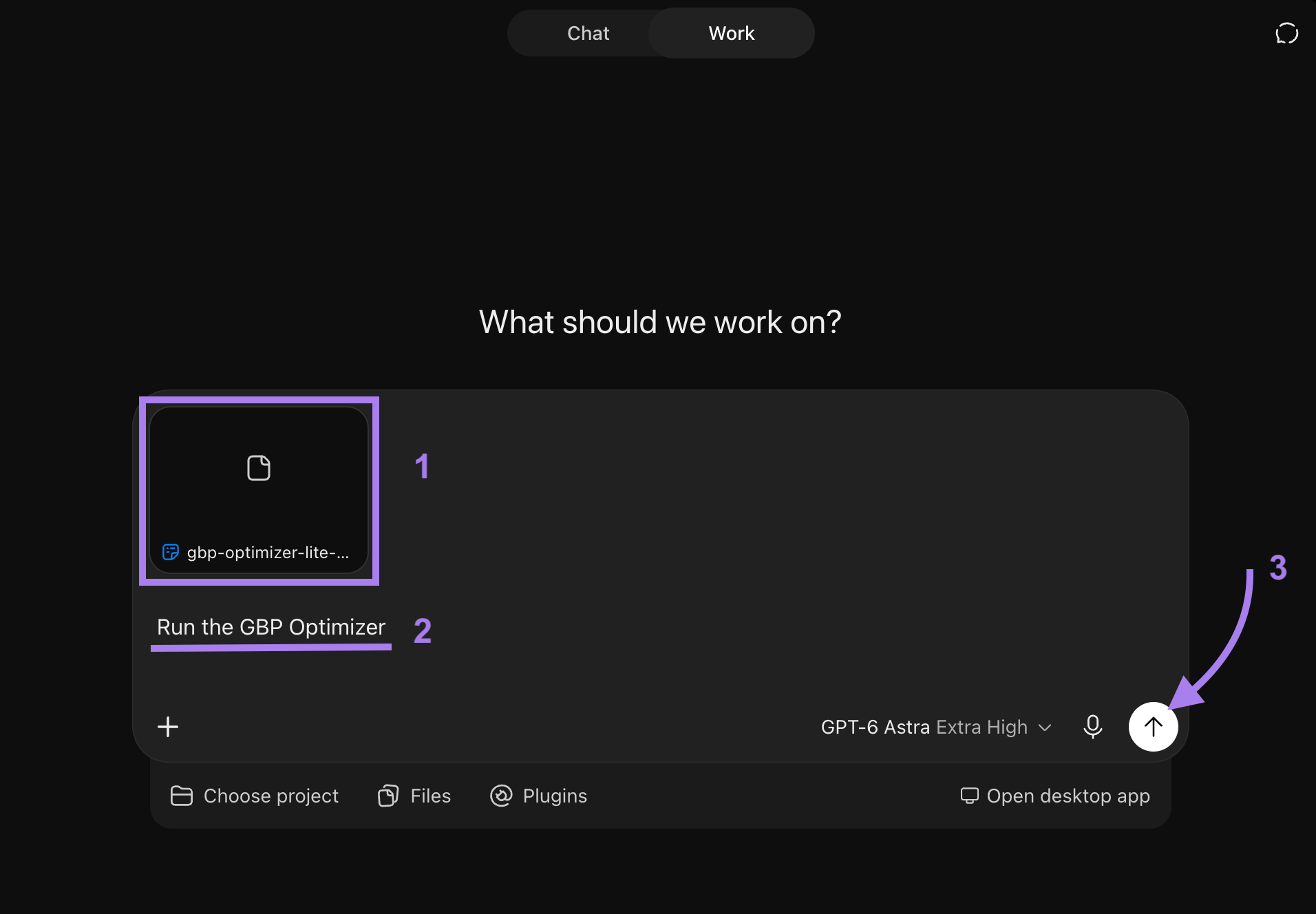Viewport: 1316px width, 914px height.
Task: Click the Files stacked-pages icon
Action: pos(388,796)
